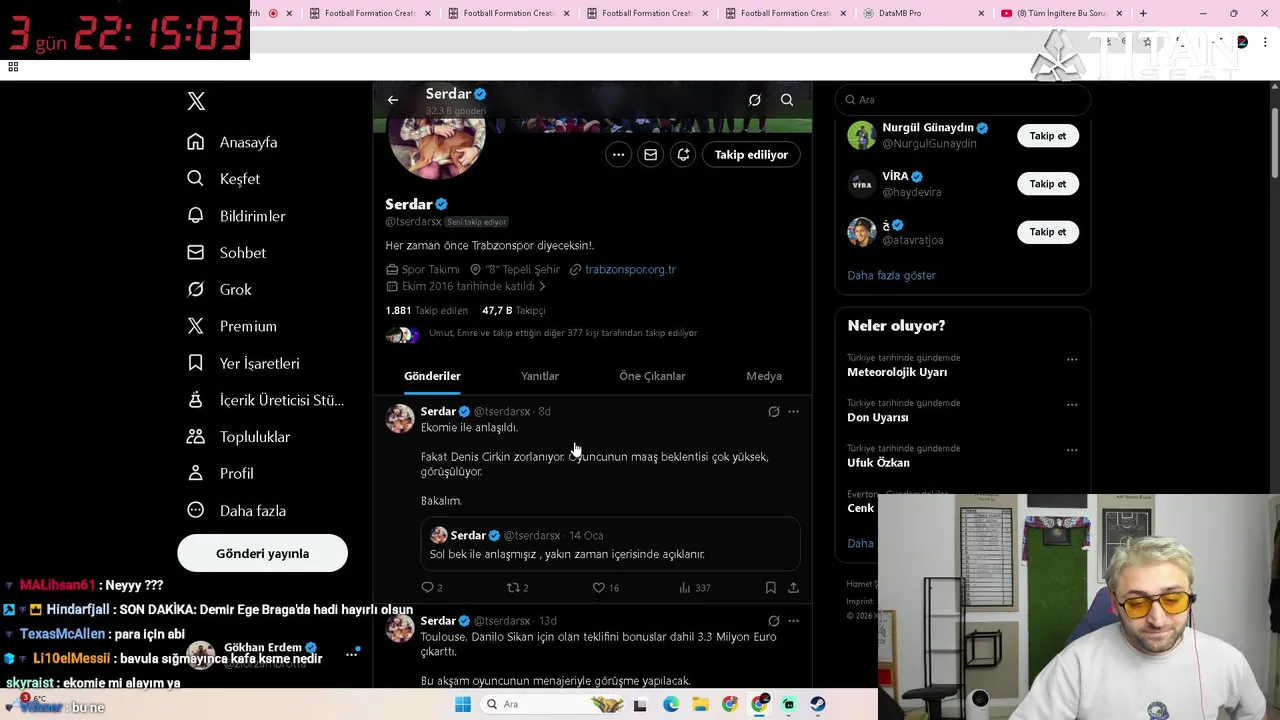Screen dimensions: 1280x720
Task: Click the taskbar Ara search box
Action: (x=555, y=704)
